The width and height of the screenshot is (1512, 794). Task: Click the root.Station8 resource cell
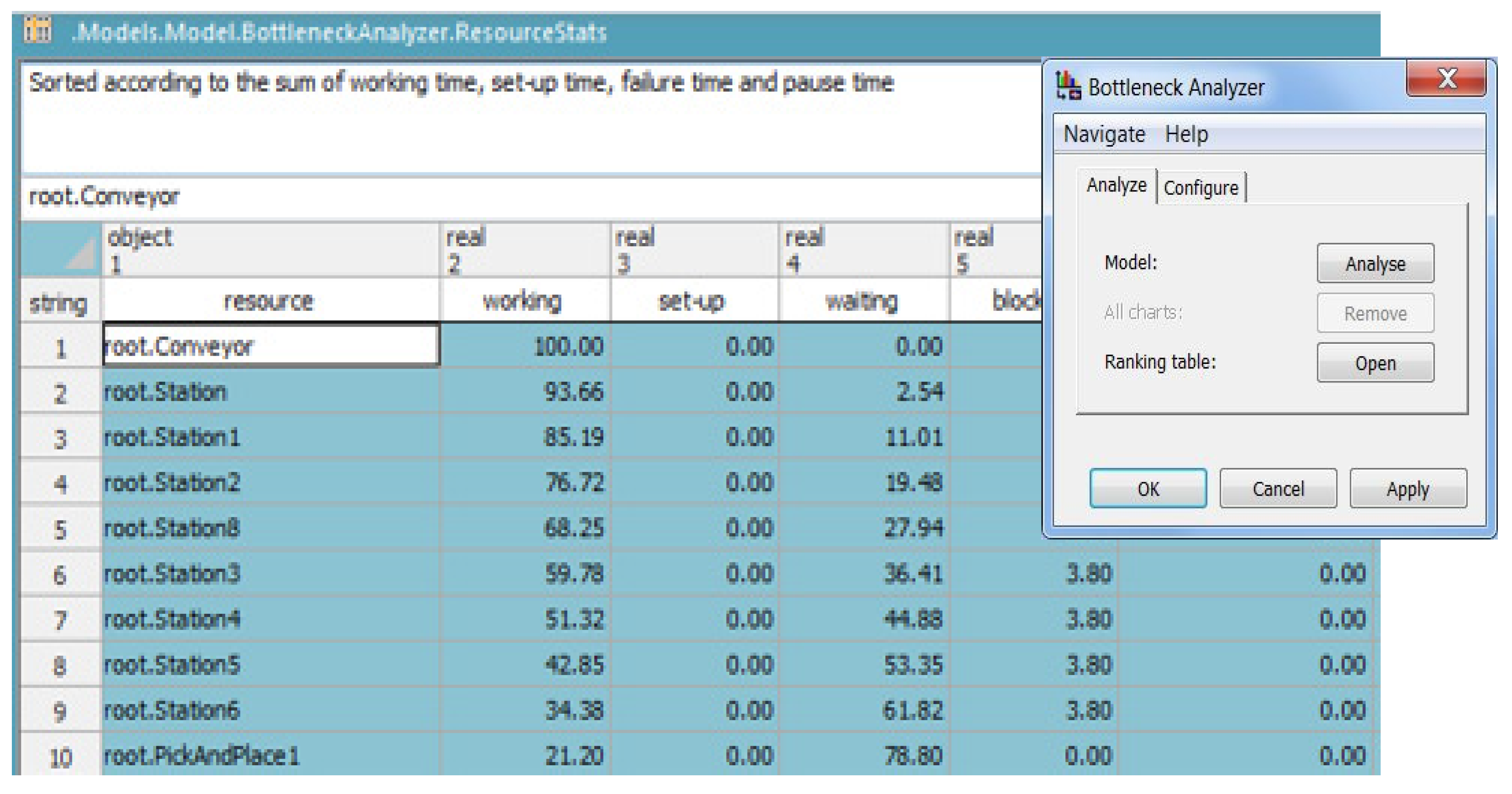[x=270, y=528]
